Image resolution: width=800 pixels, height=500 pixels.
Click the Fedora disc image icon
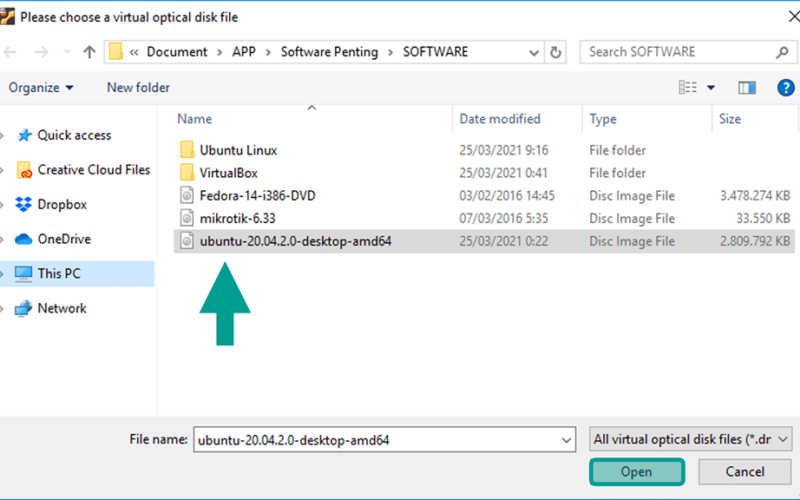pyautogui.click(x=187, y=196)
